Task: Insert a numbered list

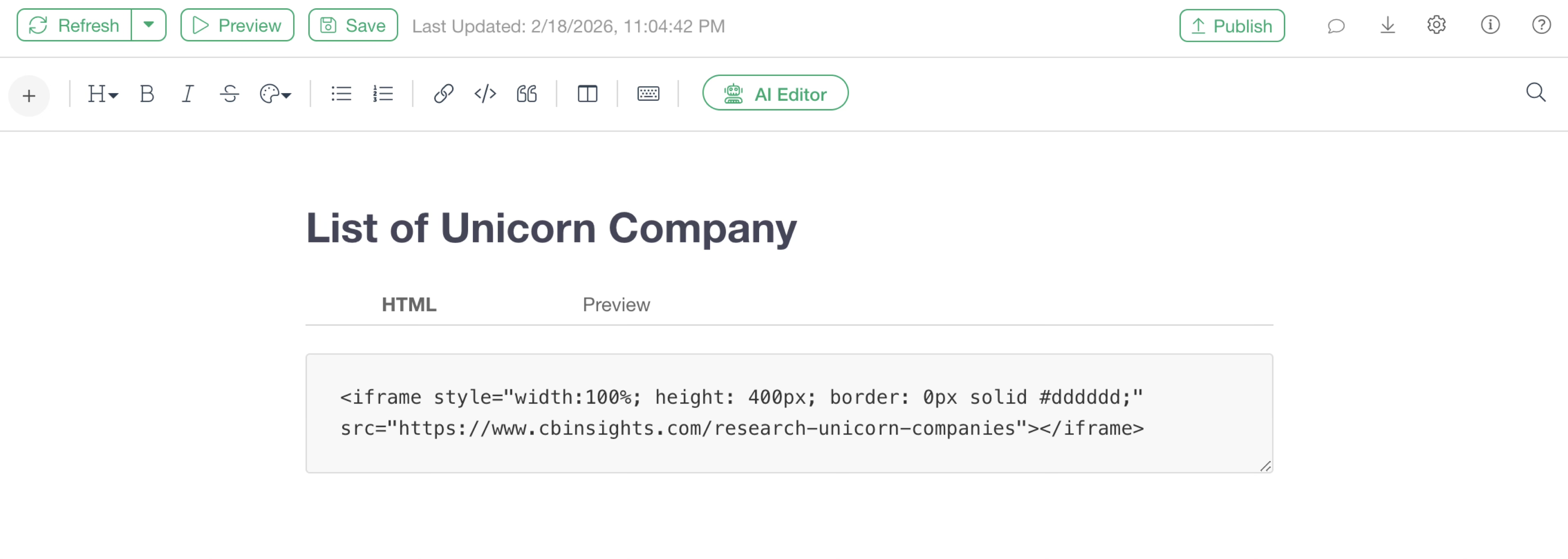Action: (383, 94)
